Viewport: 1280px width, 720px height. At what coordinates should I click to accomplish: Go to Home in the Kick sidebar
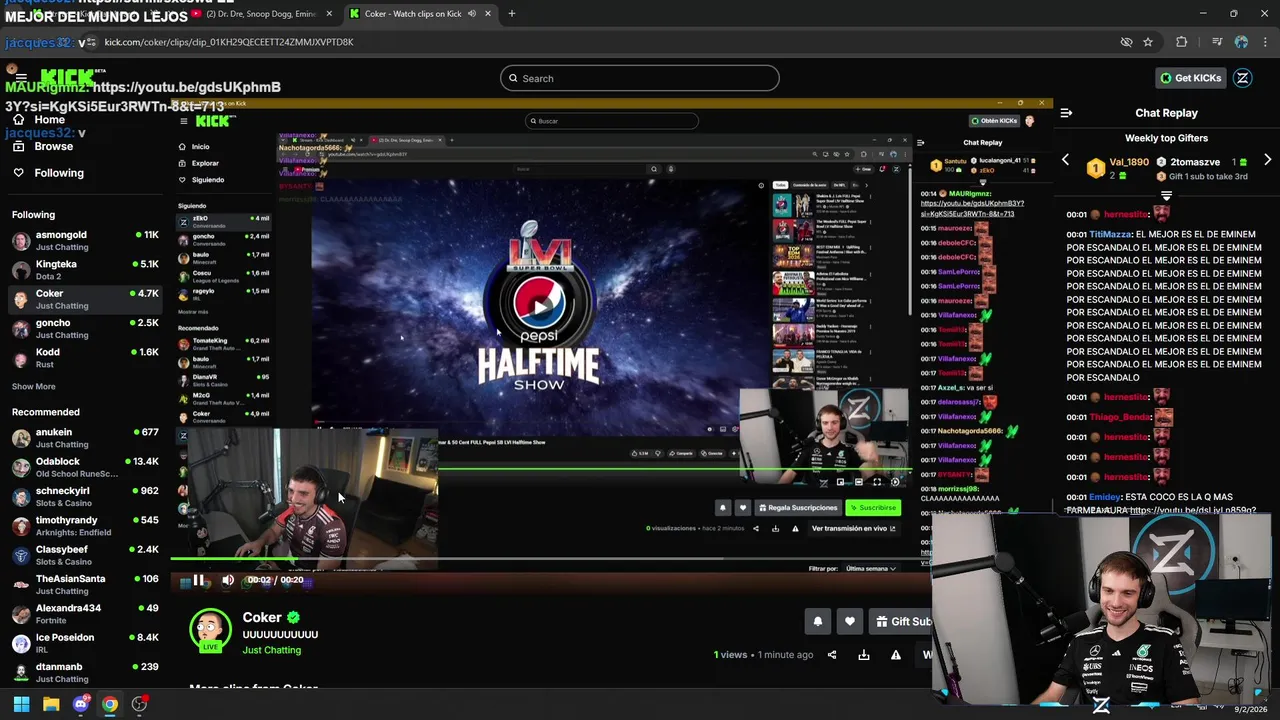[x=49, y=119]
